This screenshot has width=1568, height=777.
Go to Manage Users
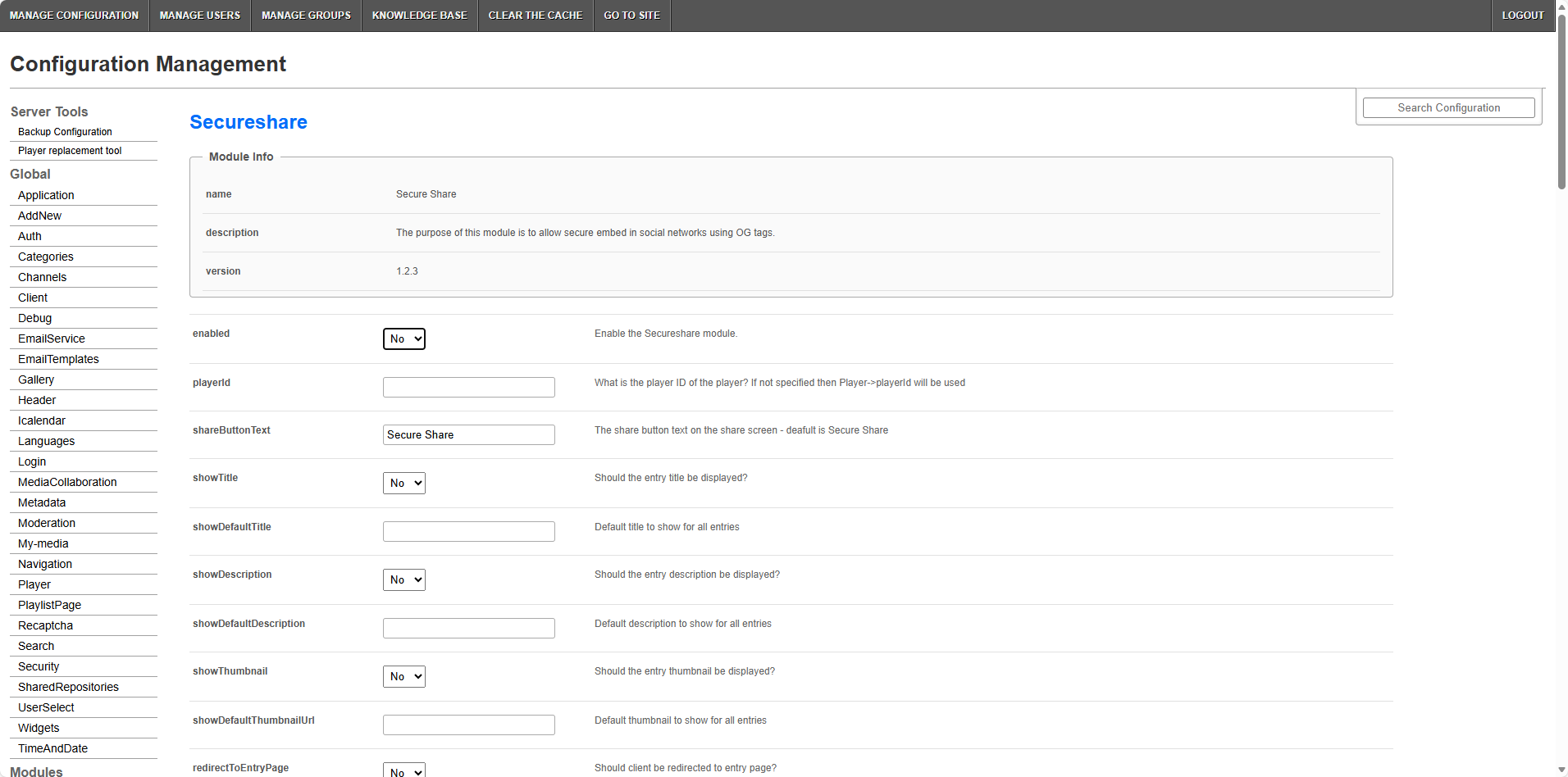[x=200, y=16]
